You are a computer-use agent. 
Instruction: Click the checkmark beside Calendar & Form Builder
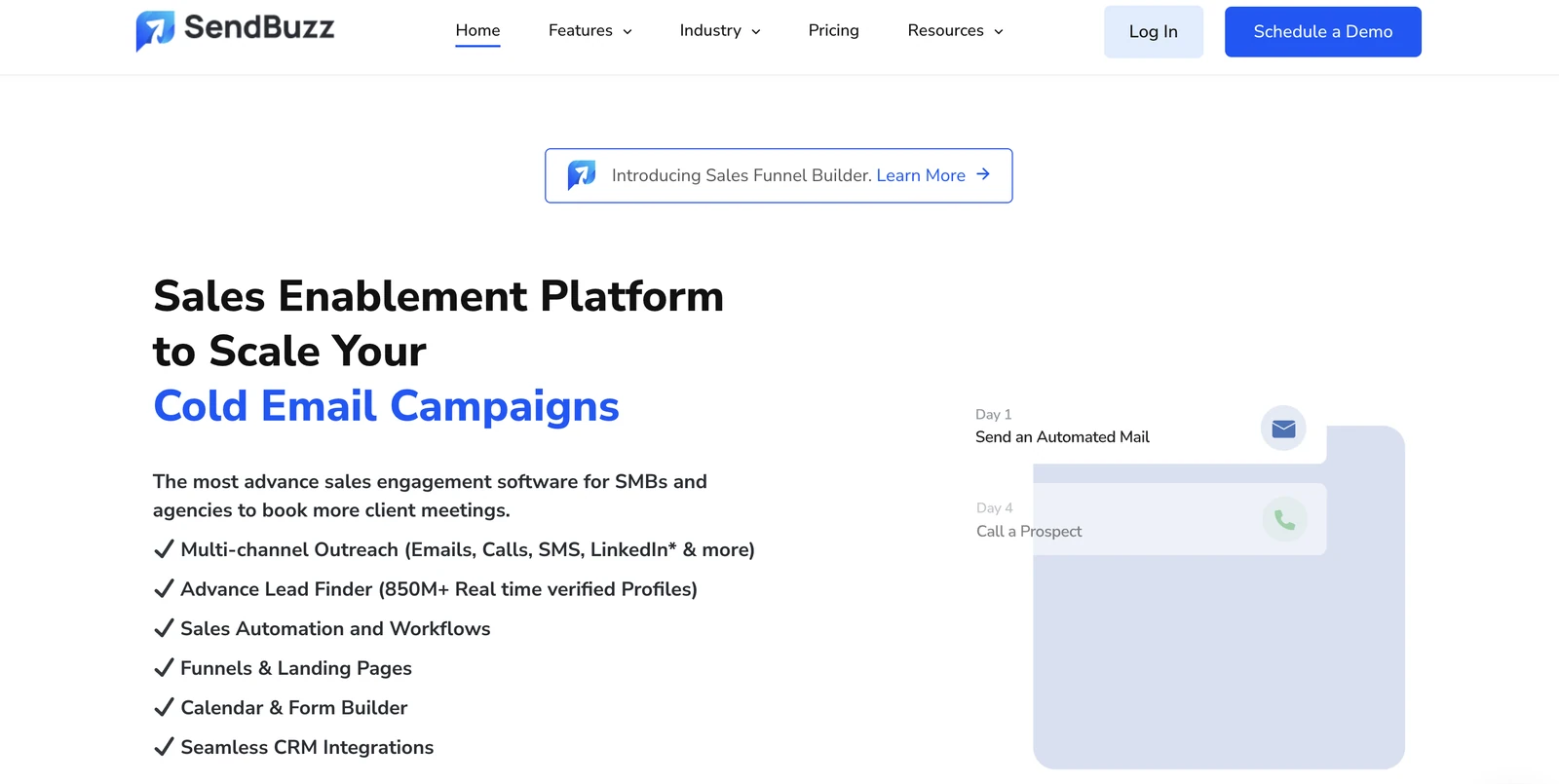[164, 707]
